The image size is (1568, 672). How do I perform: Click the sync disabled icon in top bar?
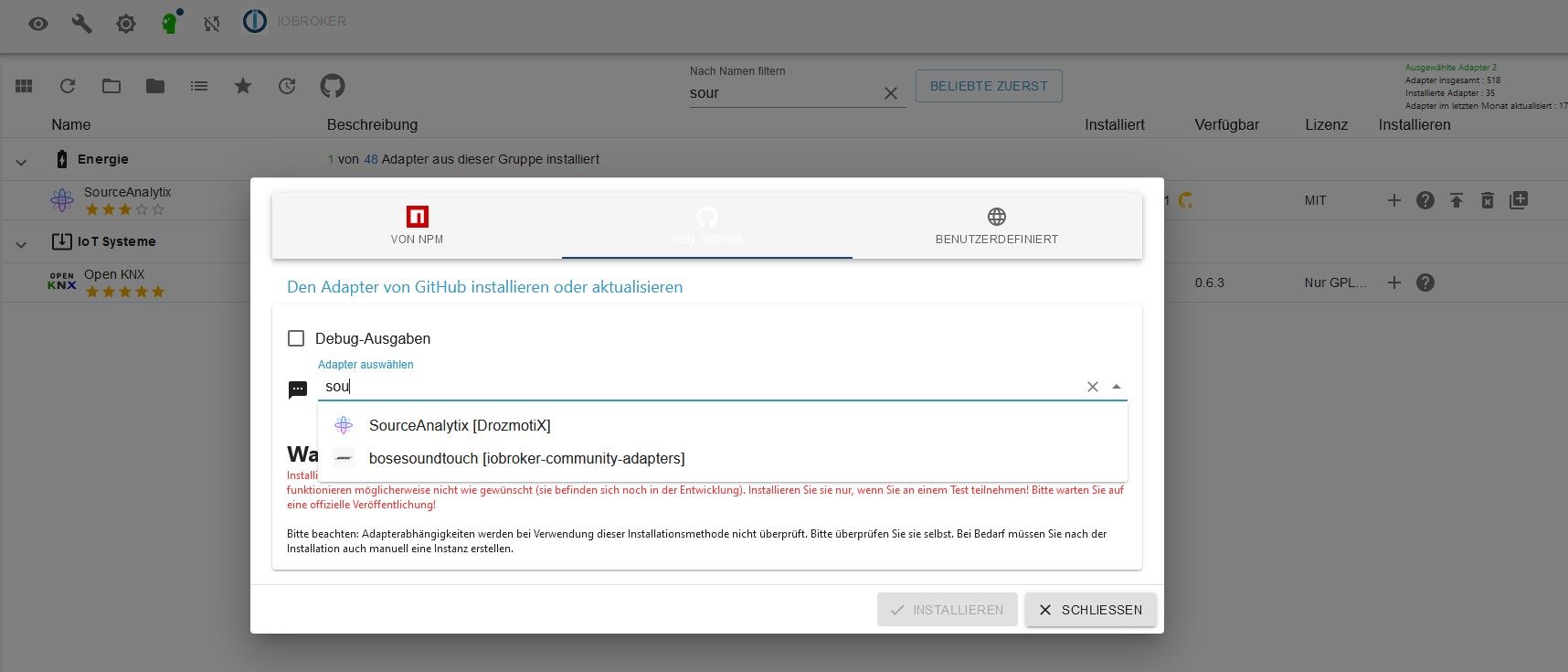212,24
